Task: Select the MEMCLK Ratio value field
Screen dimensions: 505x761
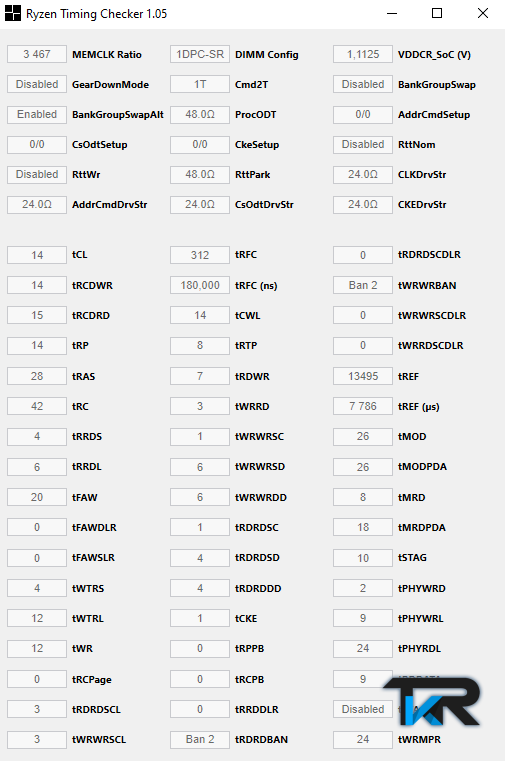Action: 37,54
